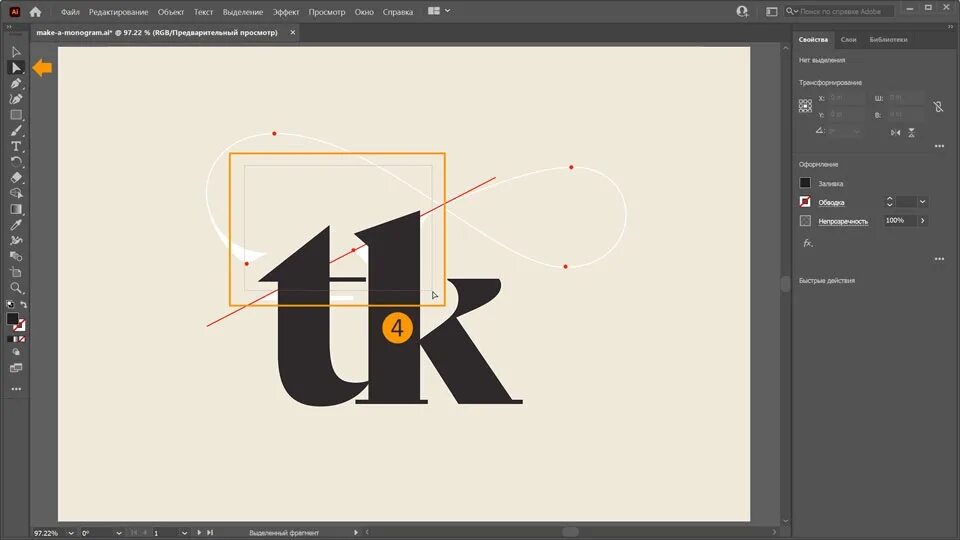Toggle constrain width and height proportions

click(x=938, y=107)
